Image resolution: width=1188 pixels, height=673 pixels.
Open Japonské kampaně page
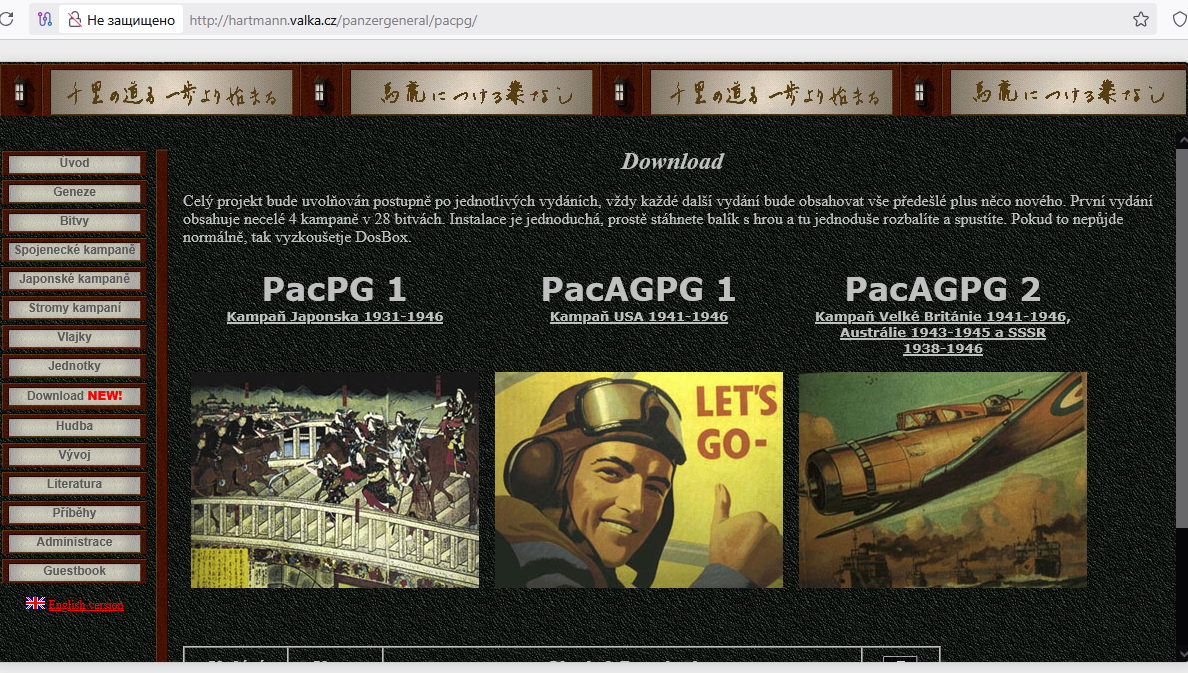tap(74, 279)
